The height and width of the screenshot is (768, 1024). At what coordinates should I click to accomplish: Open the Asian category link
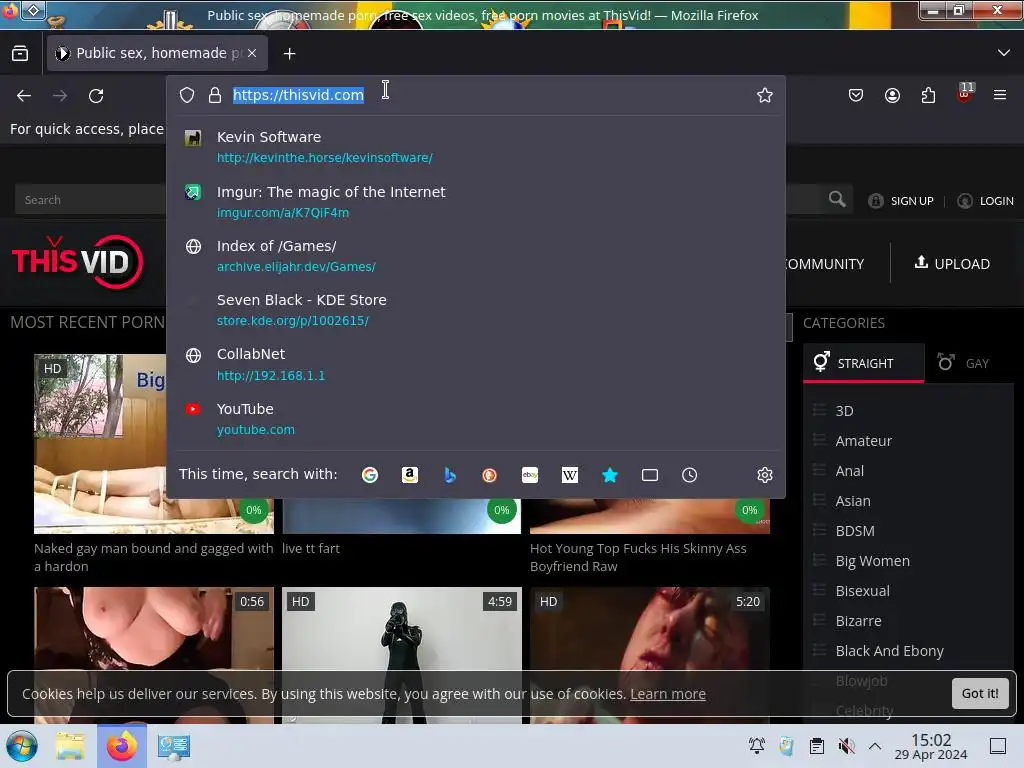coord(852,501)
